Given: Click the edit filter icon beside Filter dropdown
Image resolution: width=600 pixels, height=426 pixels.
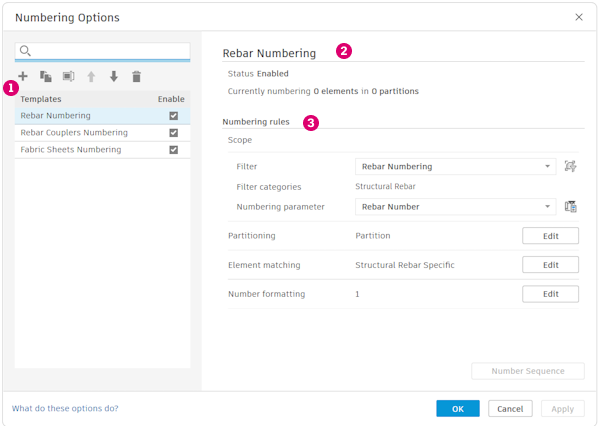Looking at the screenshot, I should [571, 167].
